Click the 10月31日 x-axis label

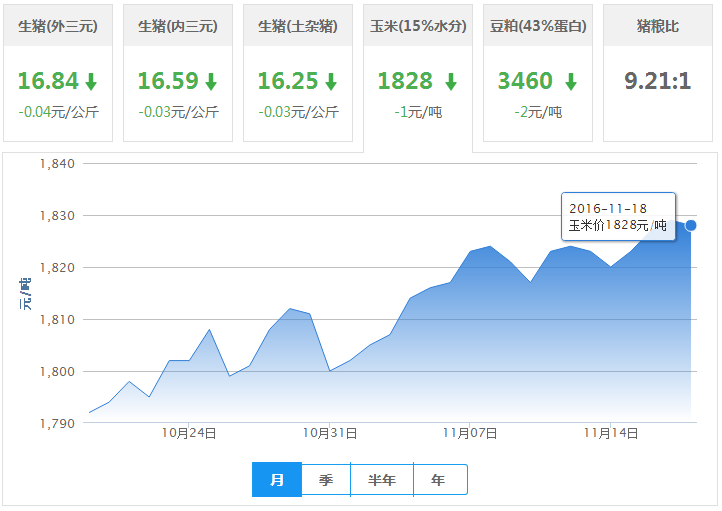click(330, 433)
